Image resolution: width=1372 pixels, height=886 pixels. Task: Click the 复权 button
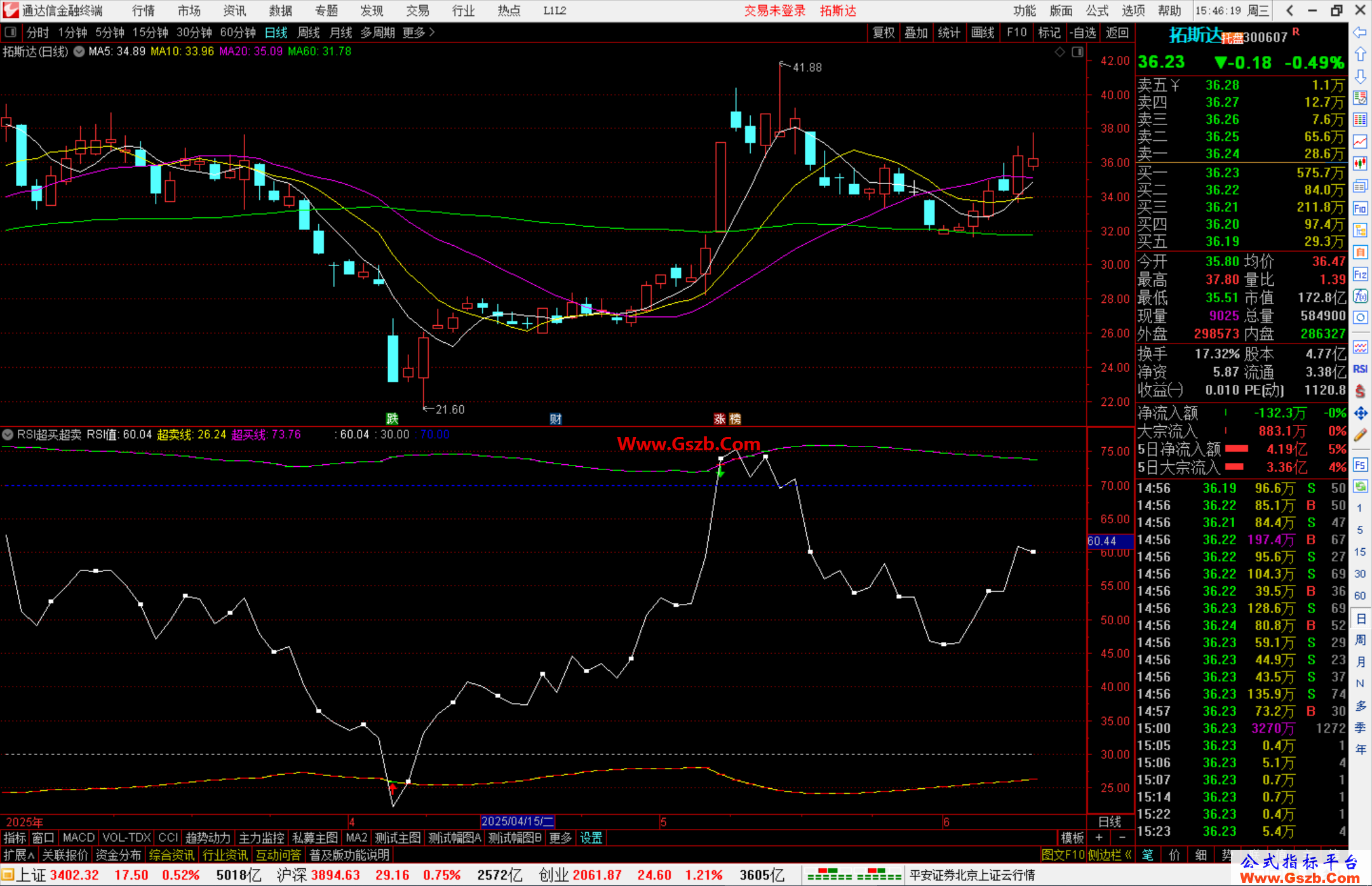pyautogui.click(x=884, y=32)
